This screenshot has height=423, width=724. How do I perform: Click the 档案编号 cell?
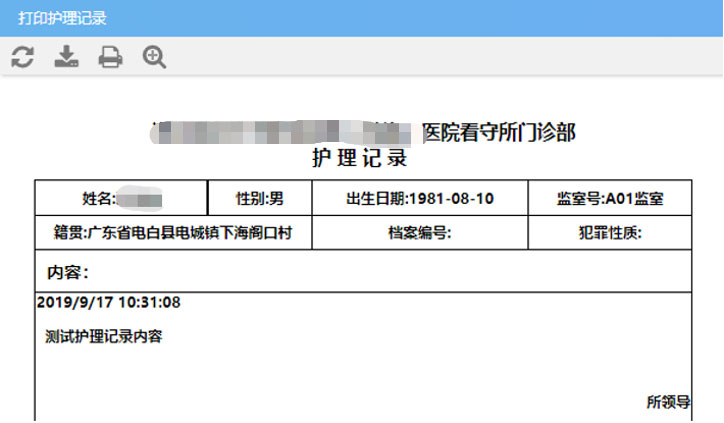pos(420,233)
